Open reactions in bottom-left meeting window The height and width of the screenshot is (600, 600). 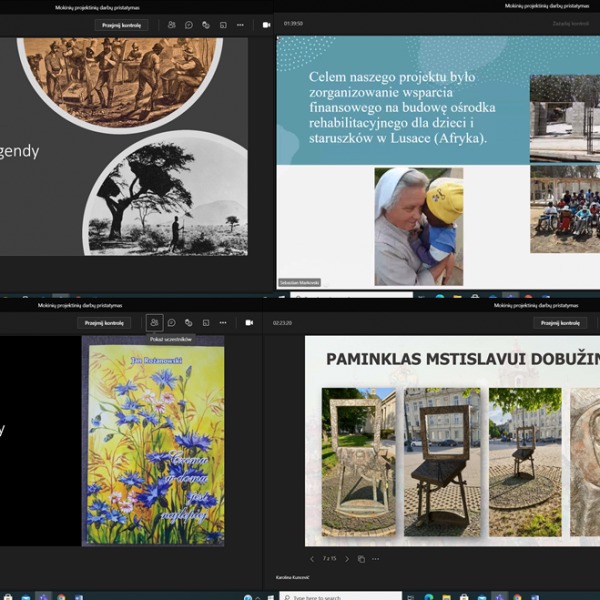tap(189, 323)
